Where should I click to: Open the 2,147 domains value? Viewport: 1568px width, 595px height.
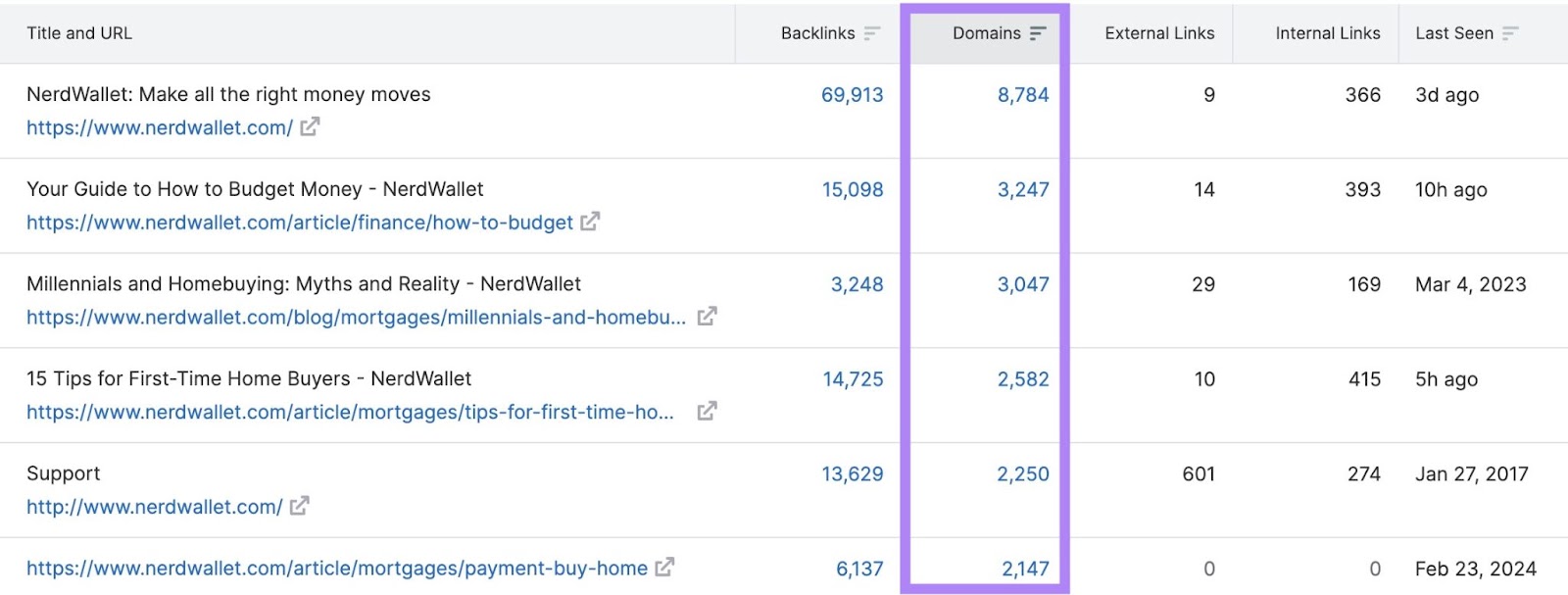click(1024, 569)
